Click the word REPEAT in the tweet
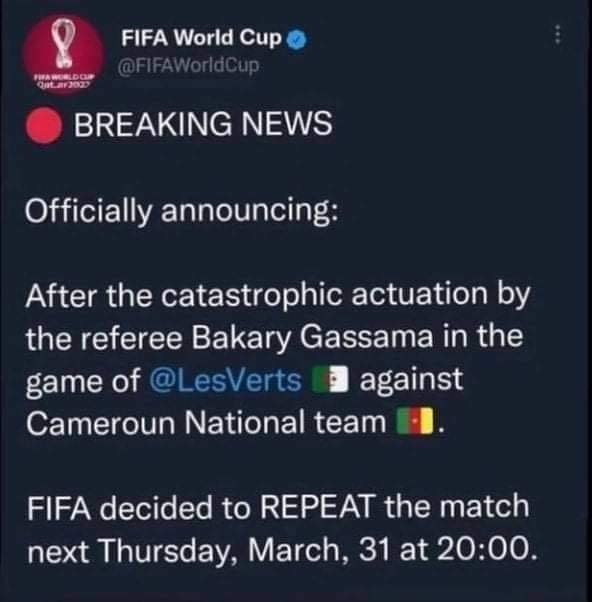This screenshot has width=592, height=602. pos(318,507)
